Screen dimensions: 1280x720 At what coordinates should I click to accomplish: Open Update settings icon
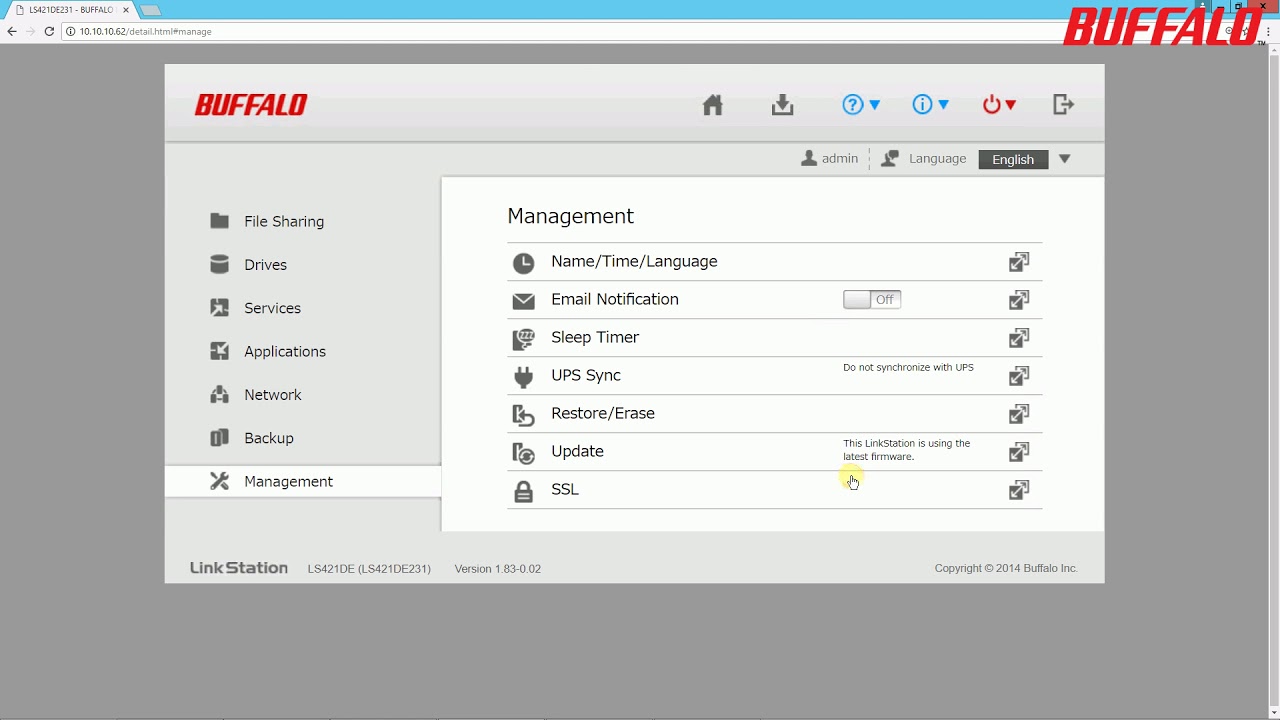(x=1019, y=452)
